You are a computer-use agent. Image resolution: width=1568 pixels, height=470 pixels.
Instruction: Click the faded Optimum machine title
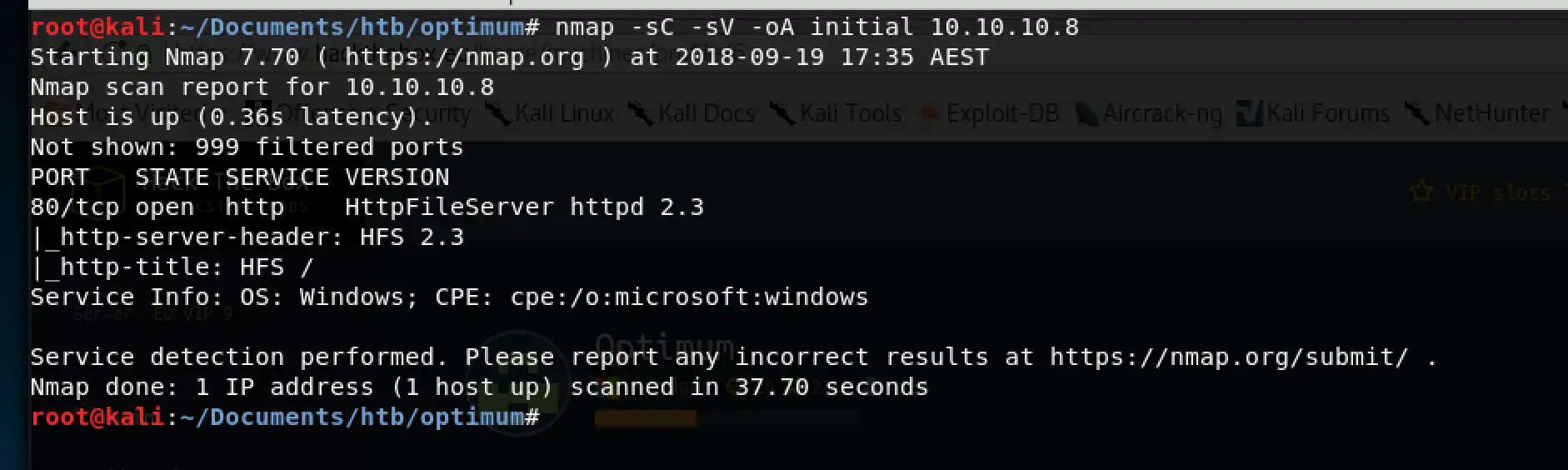pos(664,344)
